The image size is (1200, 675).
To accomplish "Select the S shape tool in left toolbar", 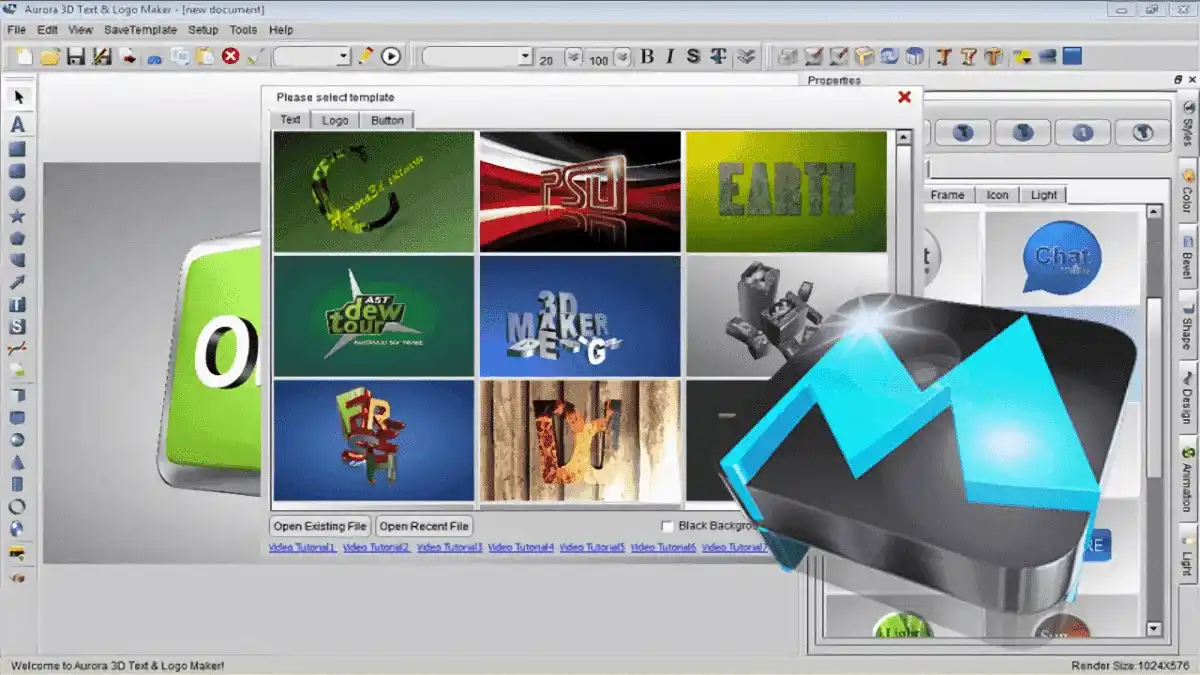I will click(x=18, y=327).
